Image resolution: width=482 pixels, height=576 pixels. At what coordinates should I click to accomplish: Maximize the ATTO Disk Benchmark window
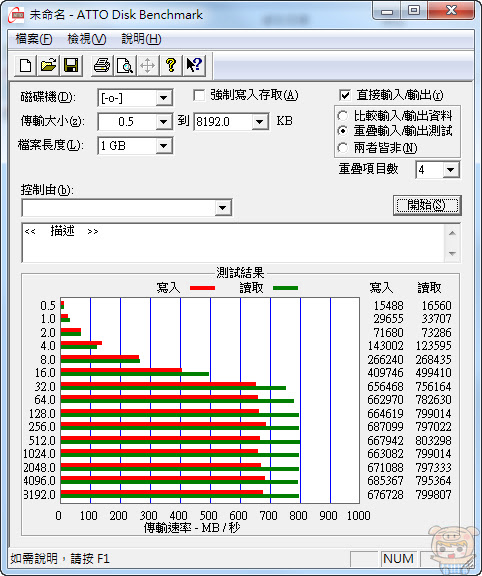click(x=414, y=11)
